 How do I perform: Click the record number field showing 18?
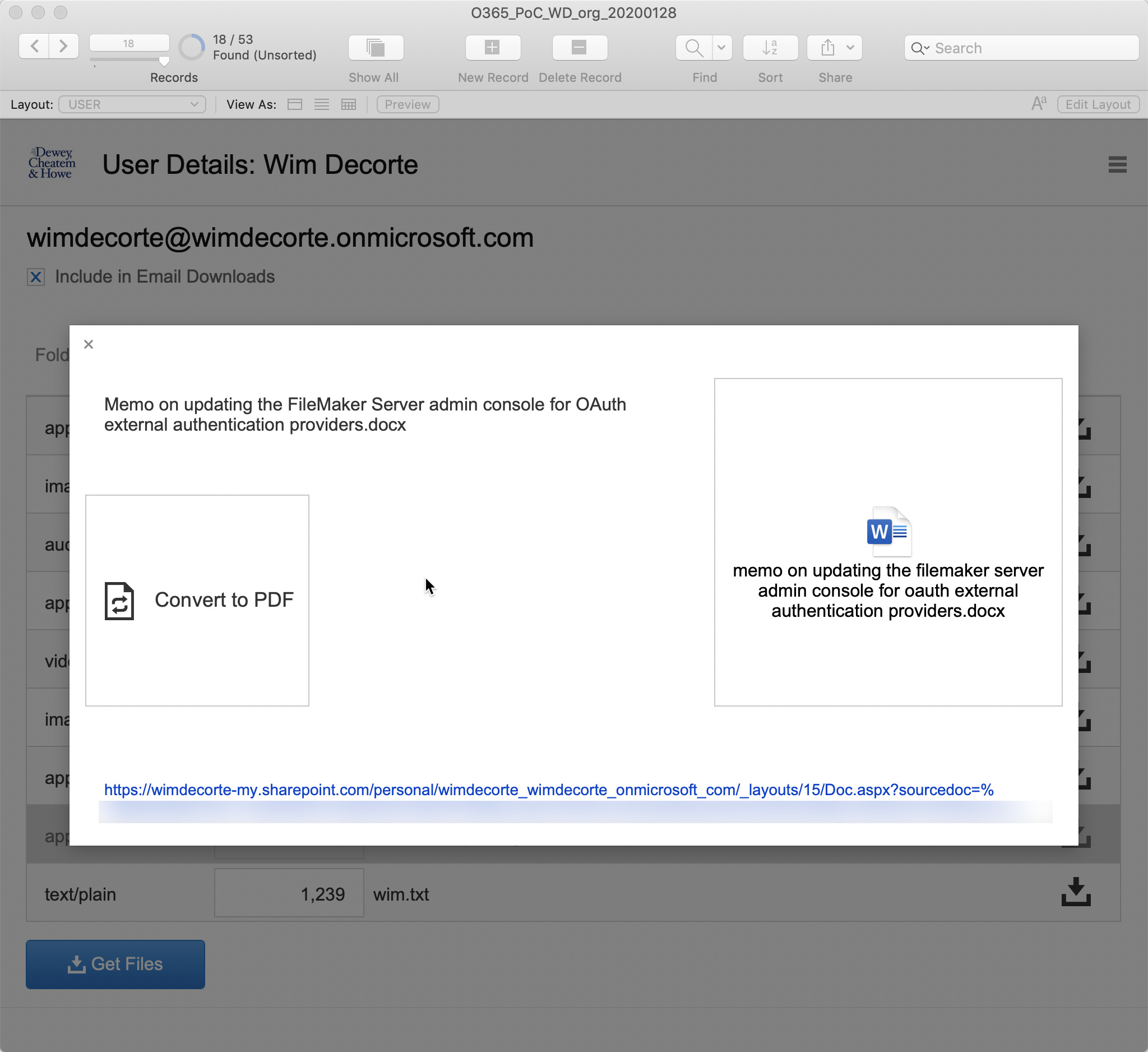pos(129,43)
